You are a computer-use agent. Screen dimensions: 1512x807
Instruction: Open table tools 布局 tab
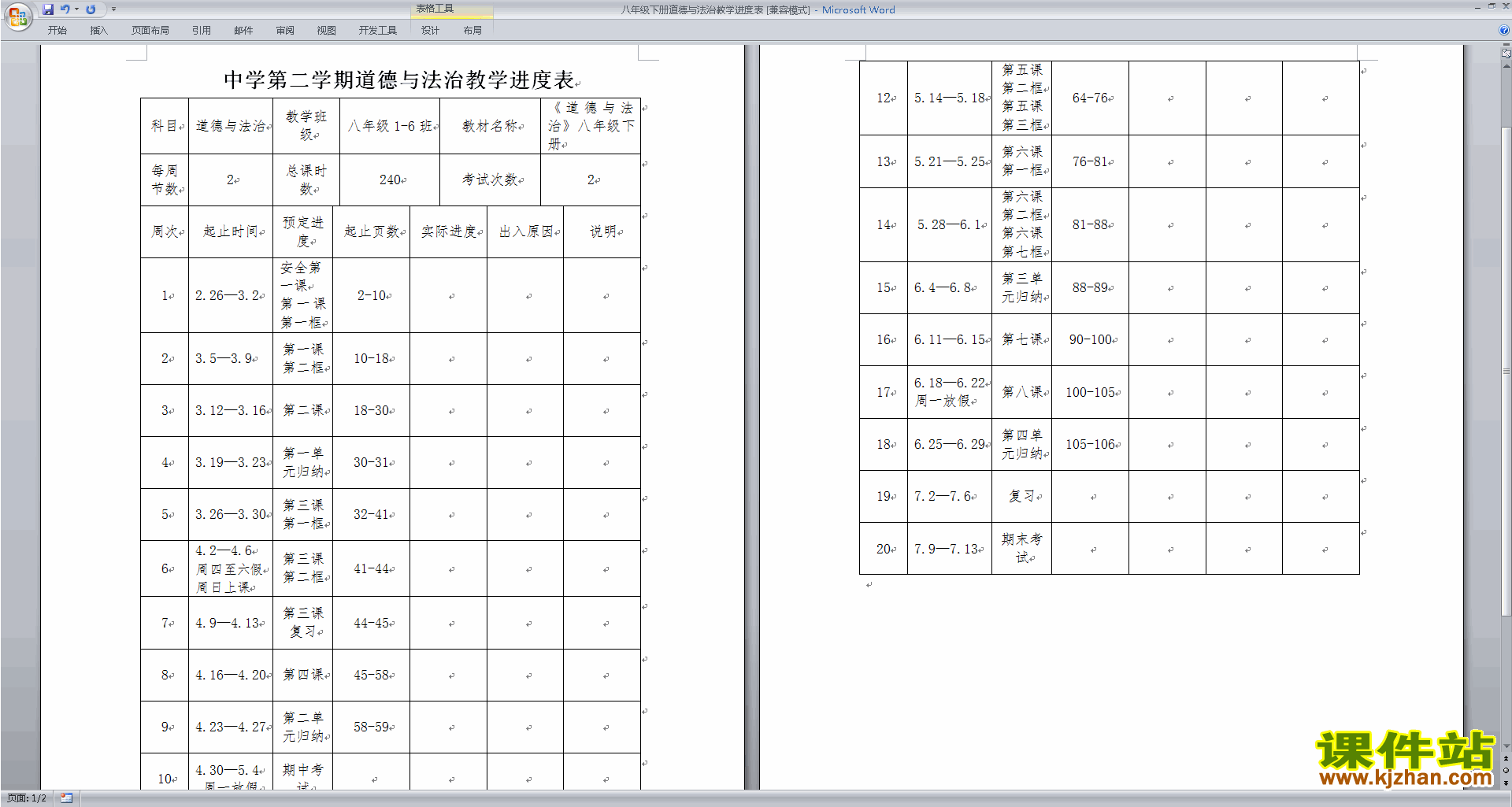pos(472,30)
